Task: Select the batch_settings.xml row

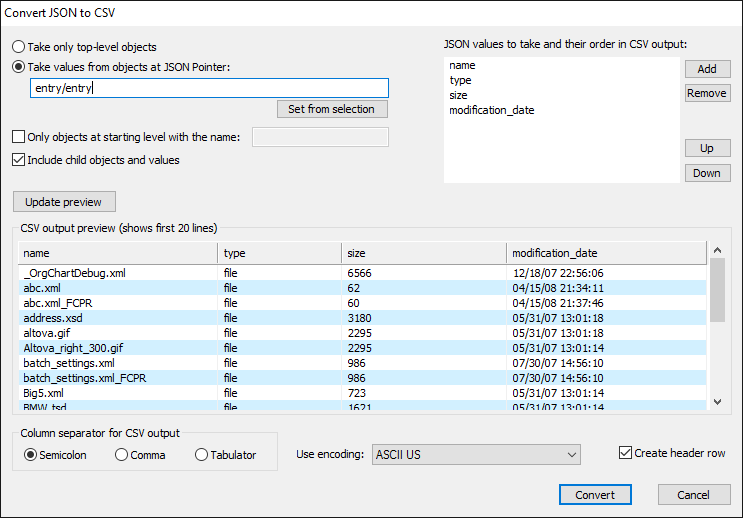Action: (x=362, y=363)
